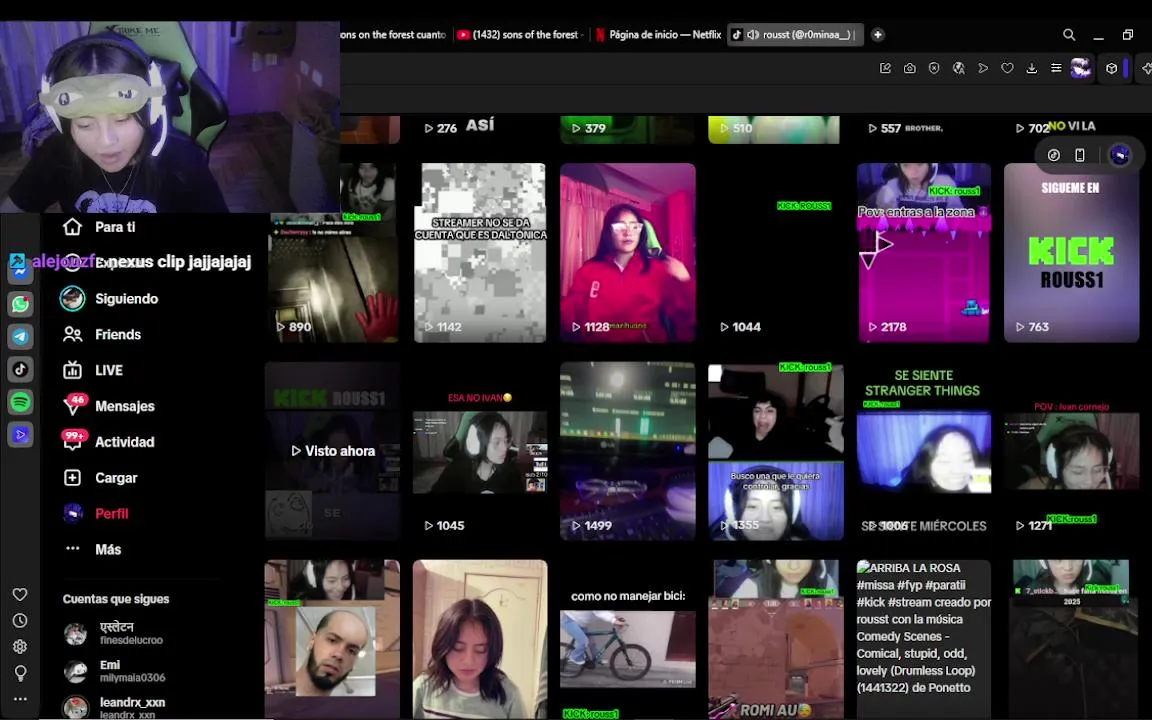Open the ad blocker shield icon
1152x720 pixels.
(x=934, y=68)
